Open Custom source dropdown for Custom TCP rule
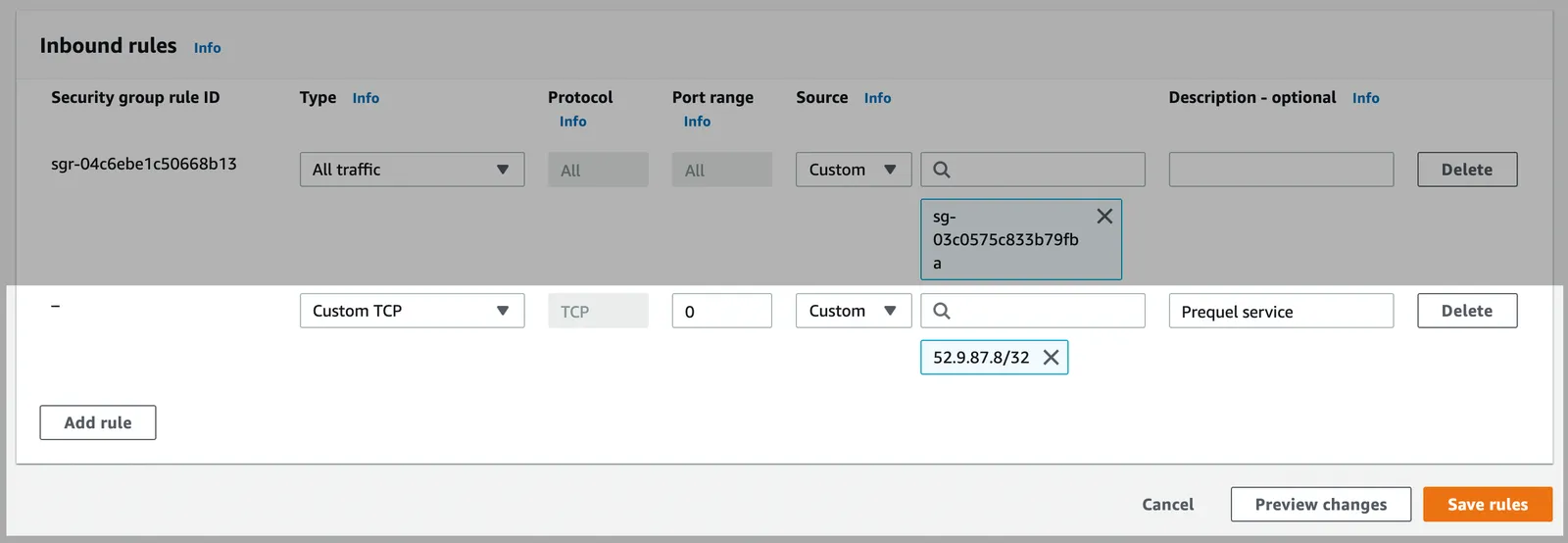The width and height of the screenshot is (1568, 543). point(854,311)
